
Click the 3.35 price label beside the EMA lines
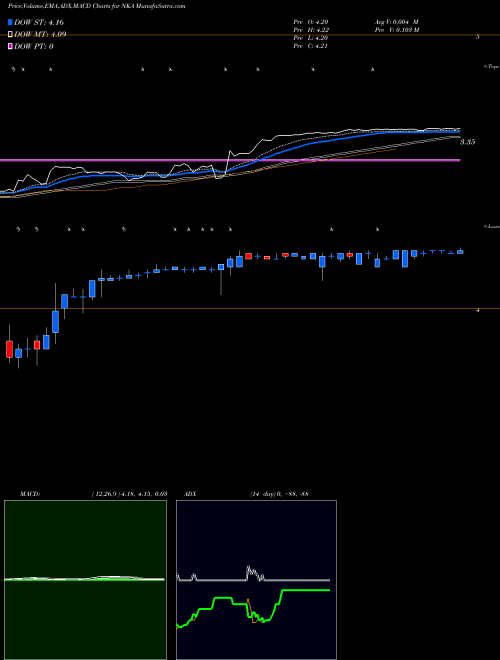[467, 142]
